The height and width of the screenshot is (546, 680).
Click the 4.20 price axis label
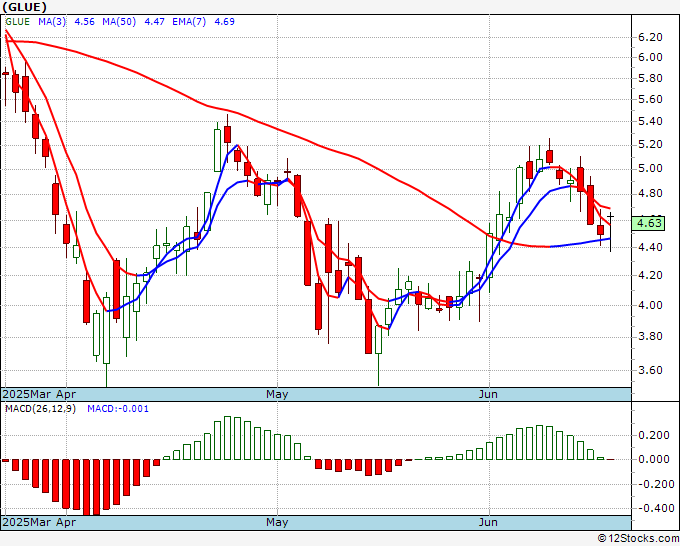(x=651, y=275)
